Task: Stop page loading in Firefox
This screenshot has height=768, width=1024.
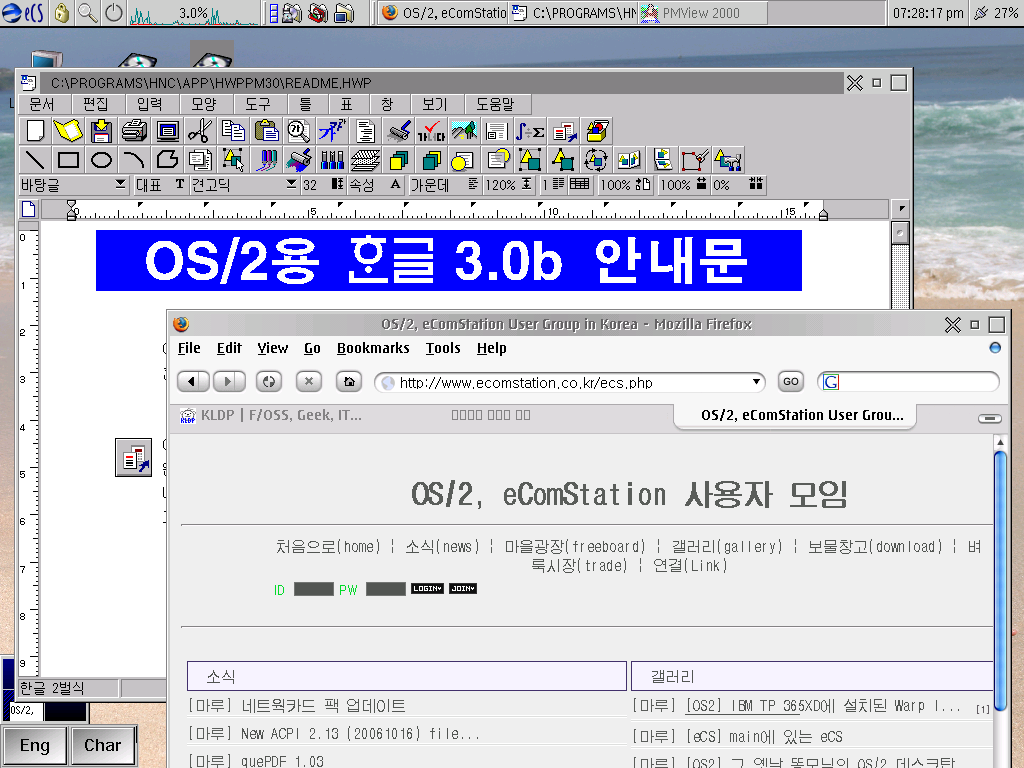Action: [309, 381]
